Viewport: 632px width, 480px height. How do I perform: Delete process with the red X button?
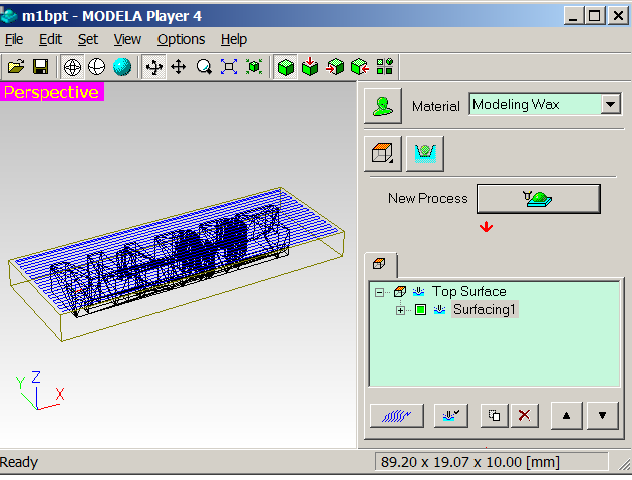524,416
